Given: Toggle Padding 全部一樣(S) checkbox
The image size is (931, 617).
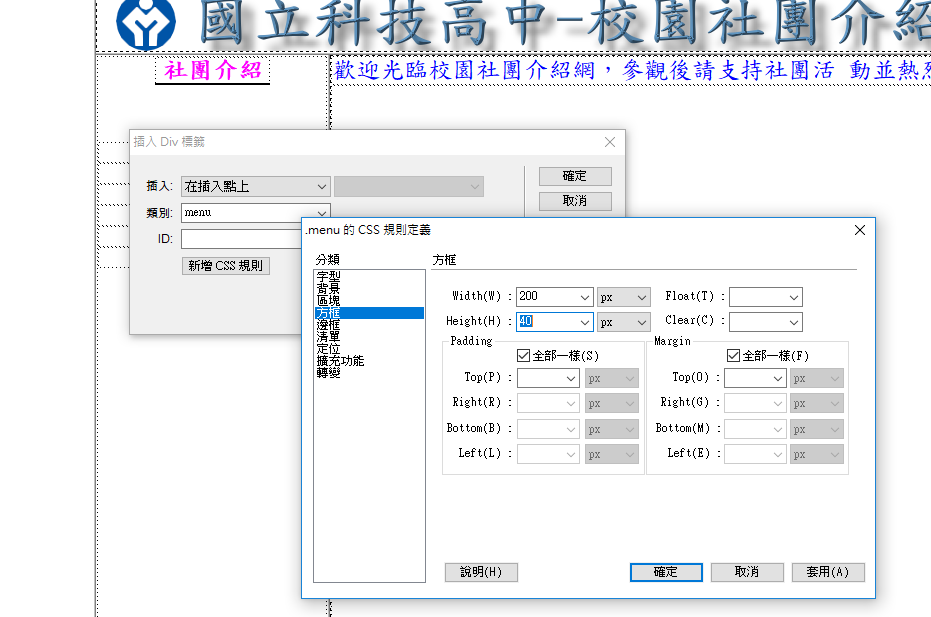Looking at the screenshot, I should point(523,356).
